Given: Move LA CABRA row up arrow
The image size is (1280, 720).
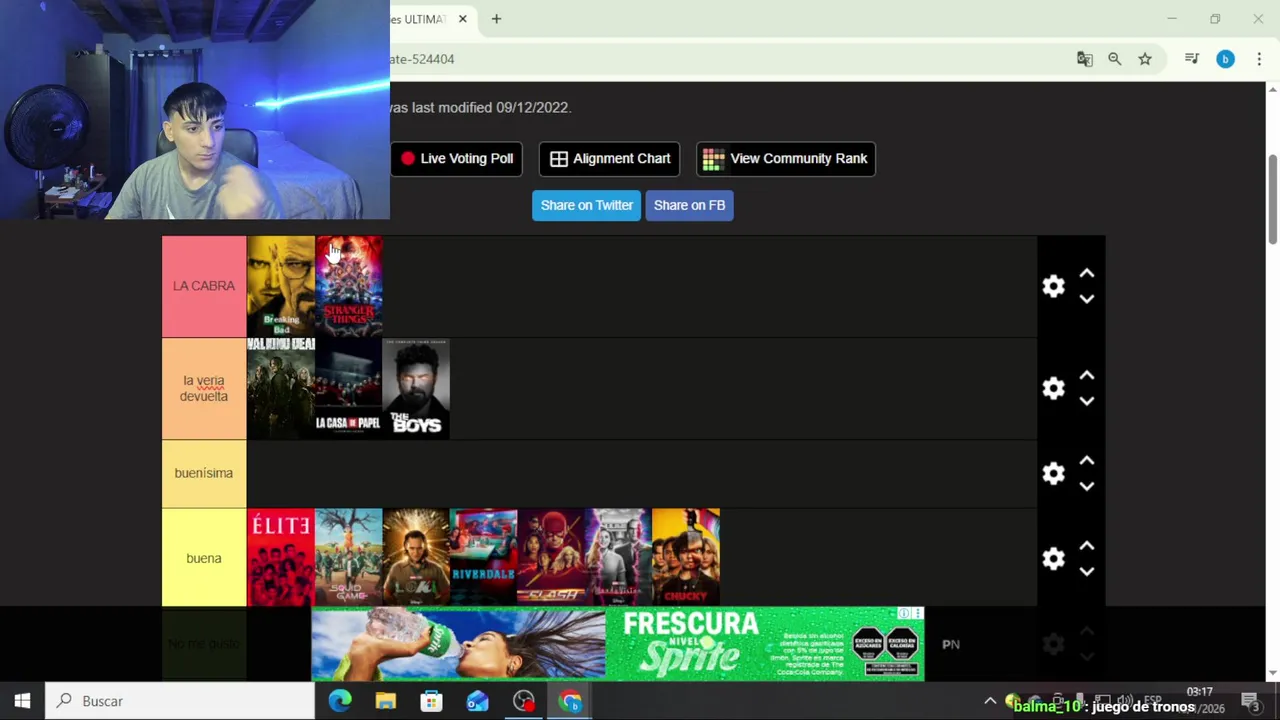Looking at the screenshot, I should tap(1087, 273).
